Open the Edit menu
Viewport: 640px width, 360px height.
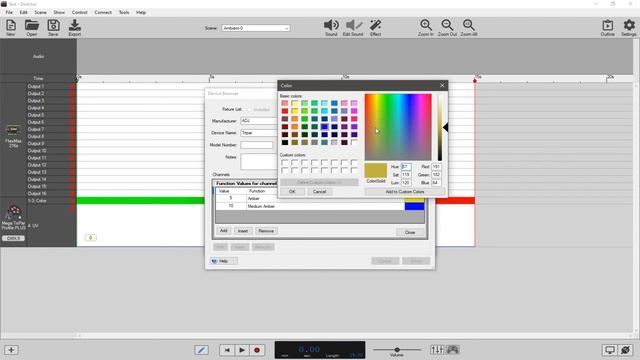23,12
